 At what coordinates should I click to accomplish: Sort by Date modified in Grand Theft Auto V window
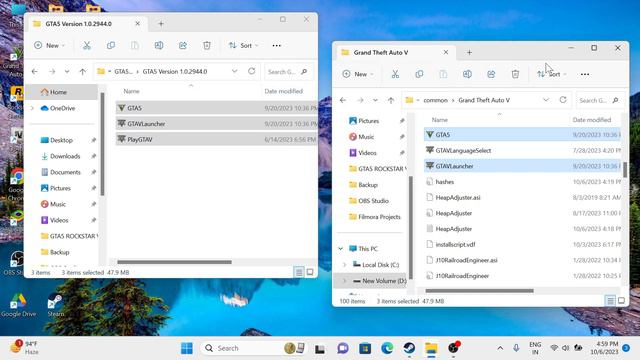(592, 120)
